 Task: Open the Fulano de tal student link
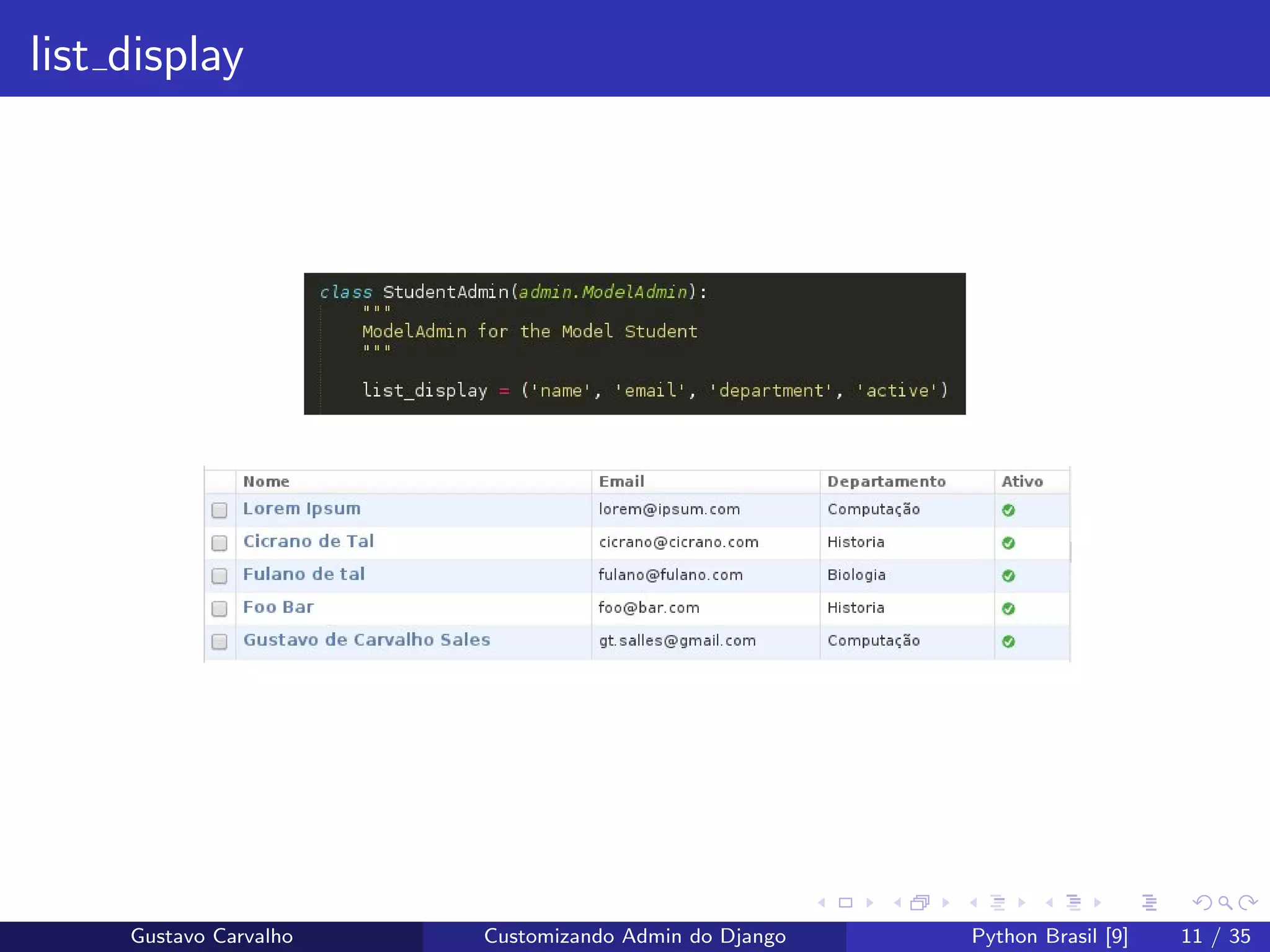pos(304,574)
